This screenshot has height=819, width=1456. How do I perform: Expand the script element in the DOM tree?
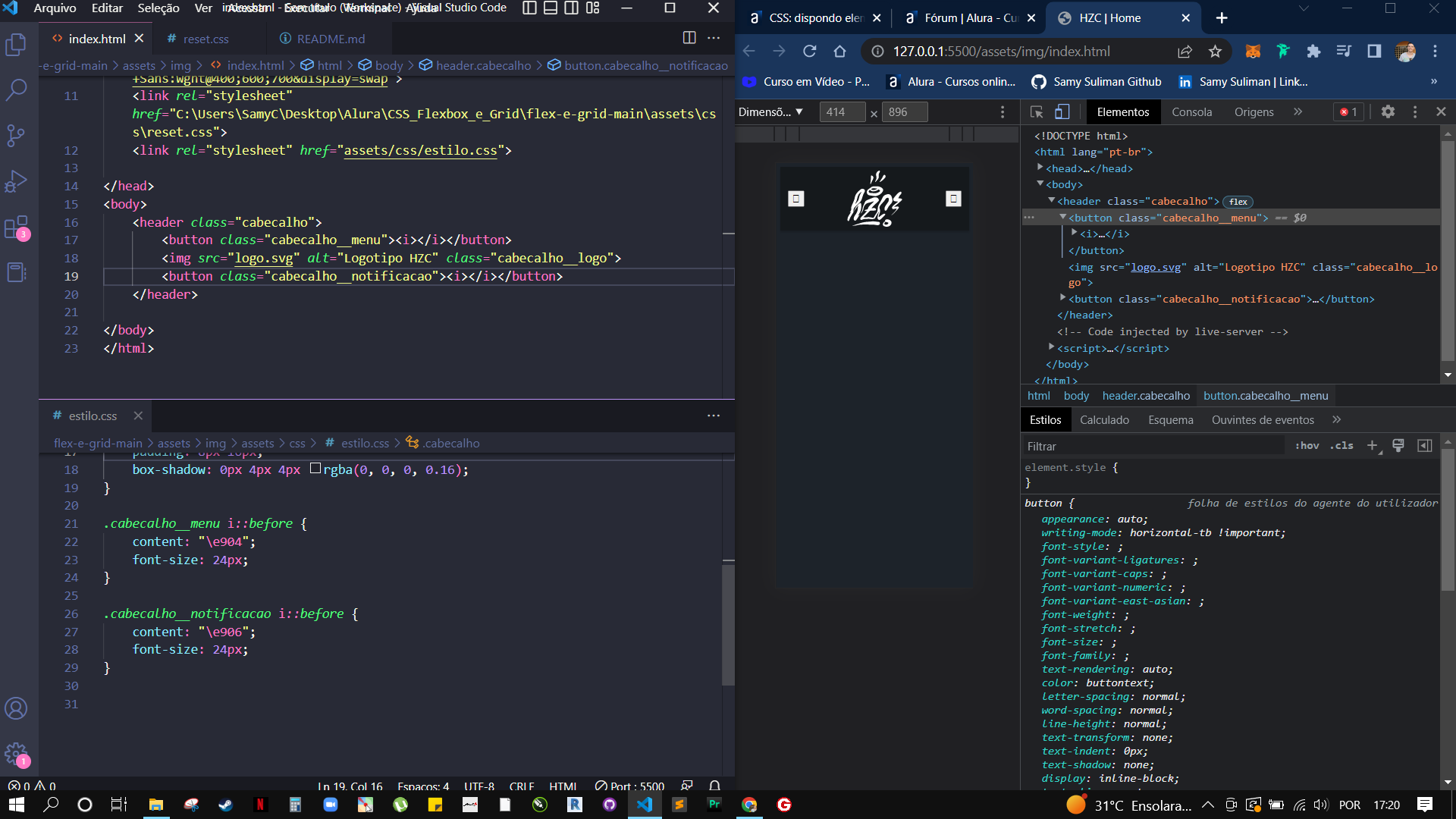(x=1052, y=347)
